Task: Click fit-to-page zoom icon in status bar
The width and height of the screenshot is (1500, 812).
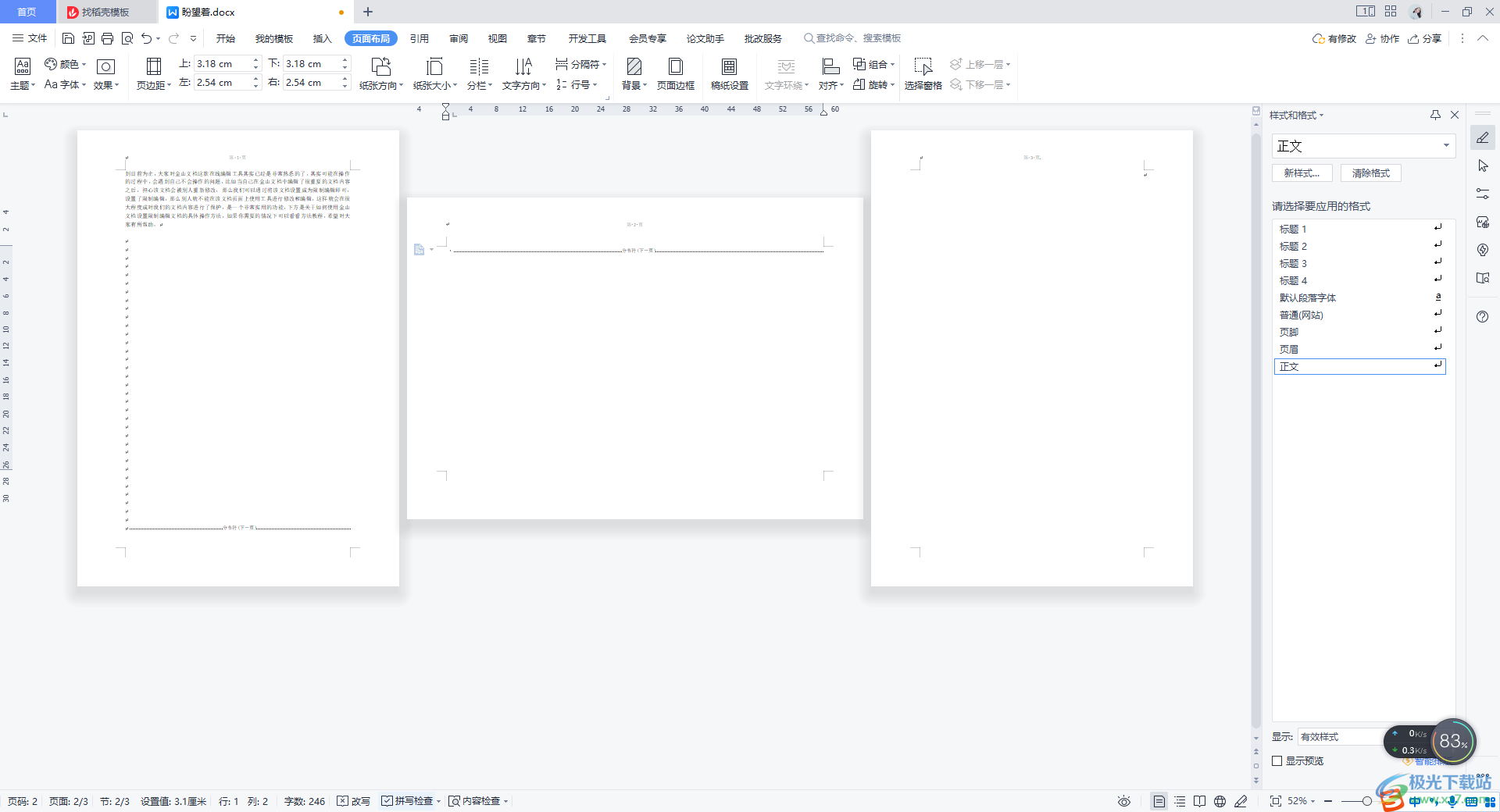Action: (x=1276, y=801)
